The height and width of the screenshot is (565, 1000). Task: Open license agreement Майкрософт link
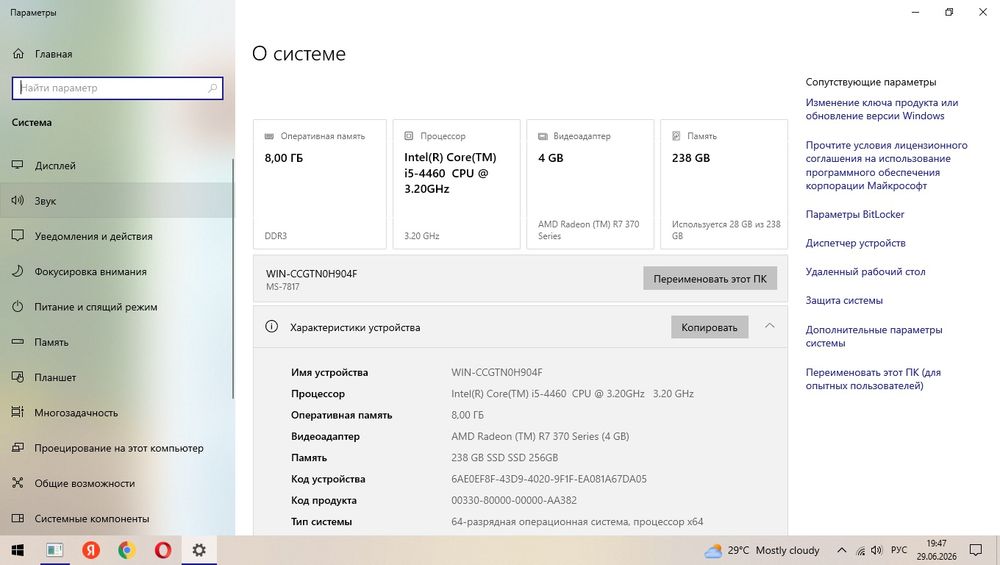(886, 165)
